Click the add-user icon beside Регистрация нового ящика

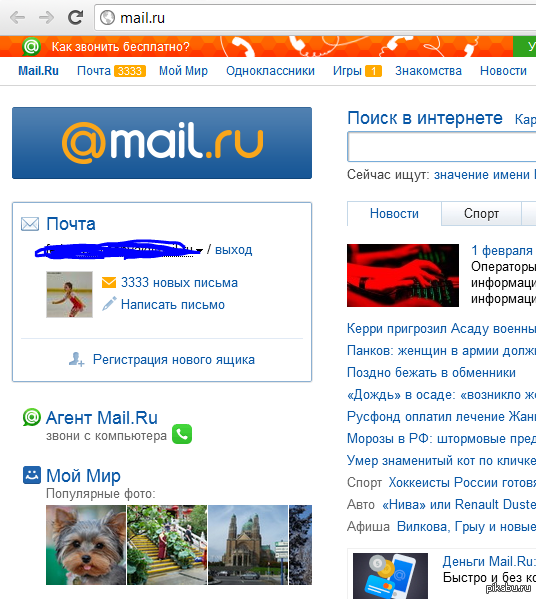point(76,359)
